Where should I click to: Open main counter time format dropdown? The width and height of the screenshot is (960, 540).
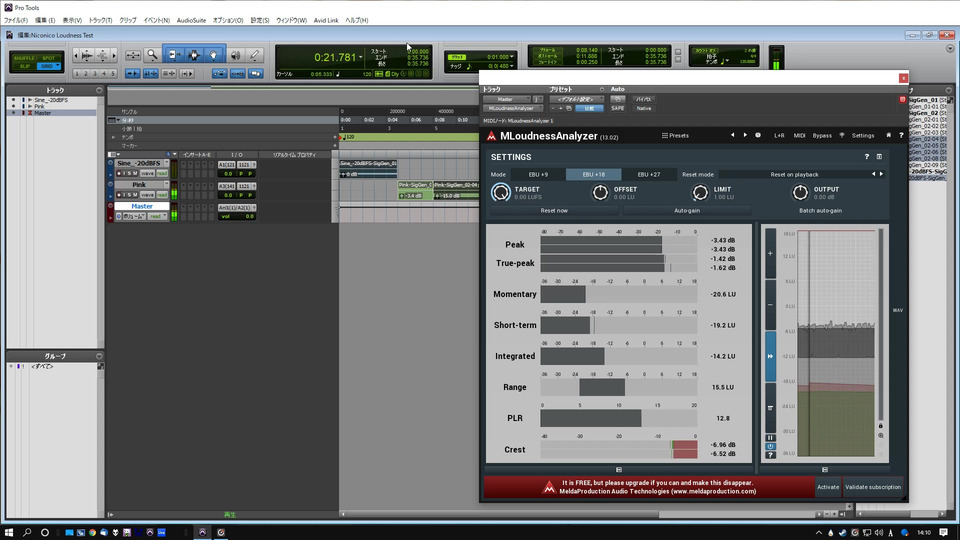point(361,57)
